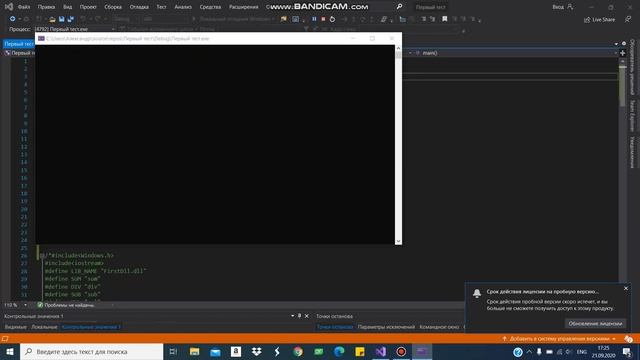Viewport: 640px width, 360px height.
Task: Click Добавить в систему управления версиями
Action: coord(558,339)
